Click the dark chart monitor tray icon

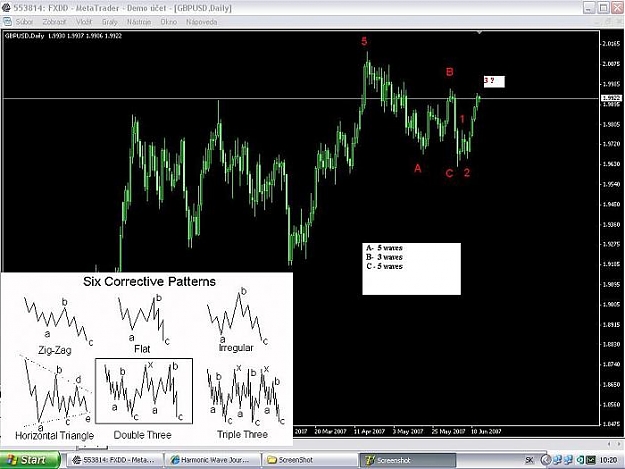tap(591, 460)
